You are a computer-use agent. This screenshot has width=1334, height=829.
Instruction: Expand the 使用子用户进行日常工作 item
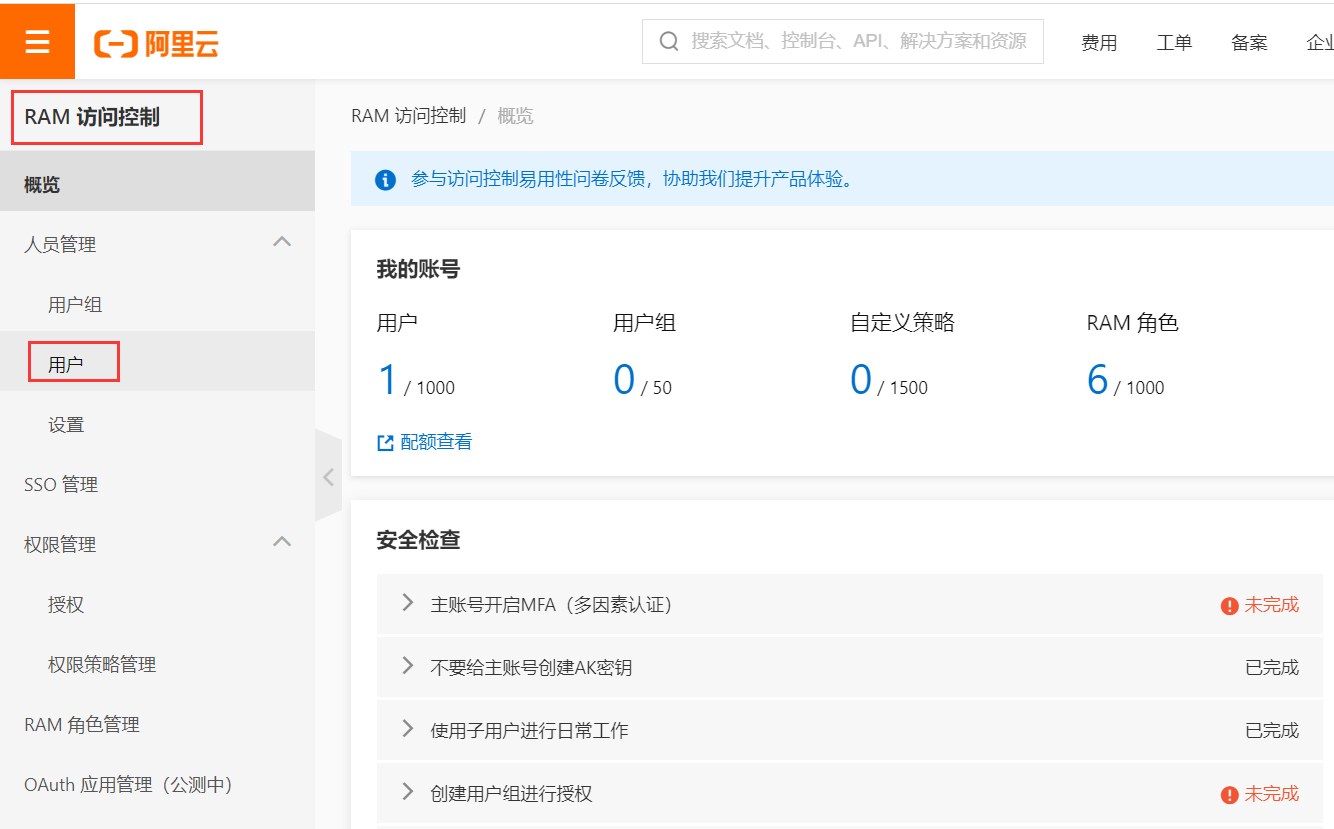click(x=406, y=729)
